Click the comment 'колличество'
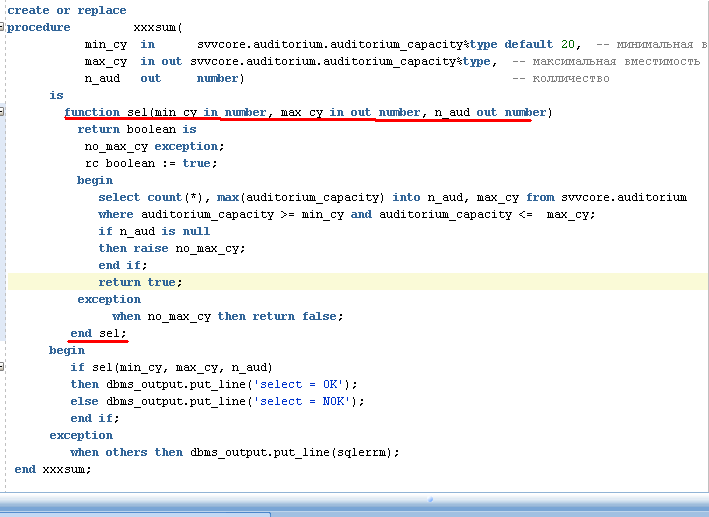The width and height of the screenshot is (709, 517). [x=571, y=79]
